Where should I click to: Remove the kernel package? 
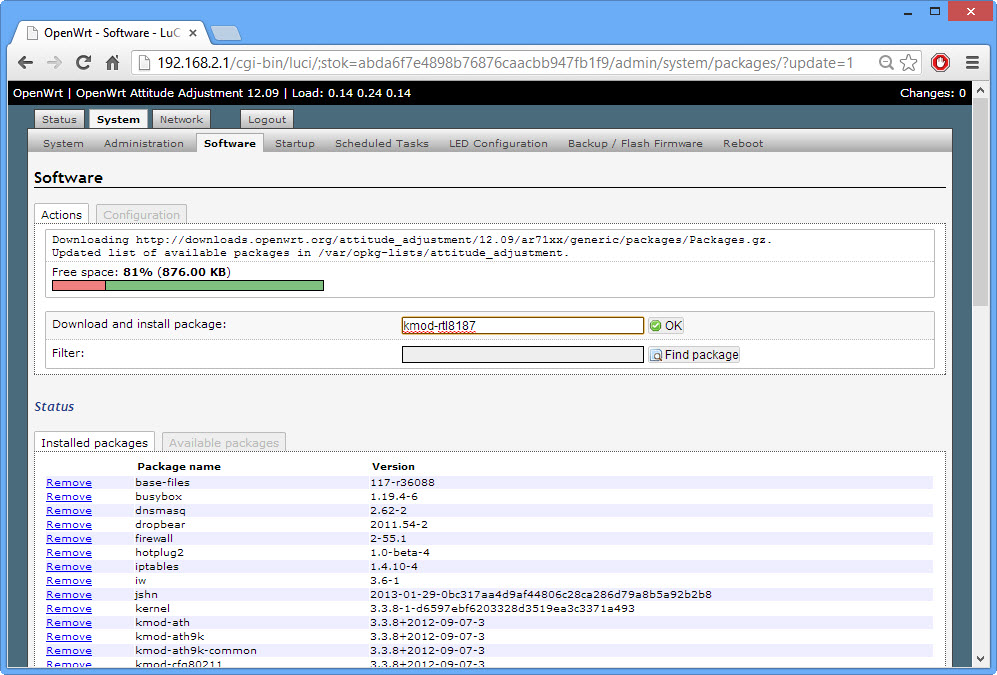tap(69, 608)
